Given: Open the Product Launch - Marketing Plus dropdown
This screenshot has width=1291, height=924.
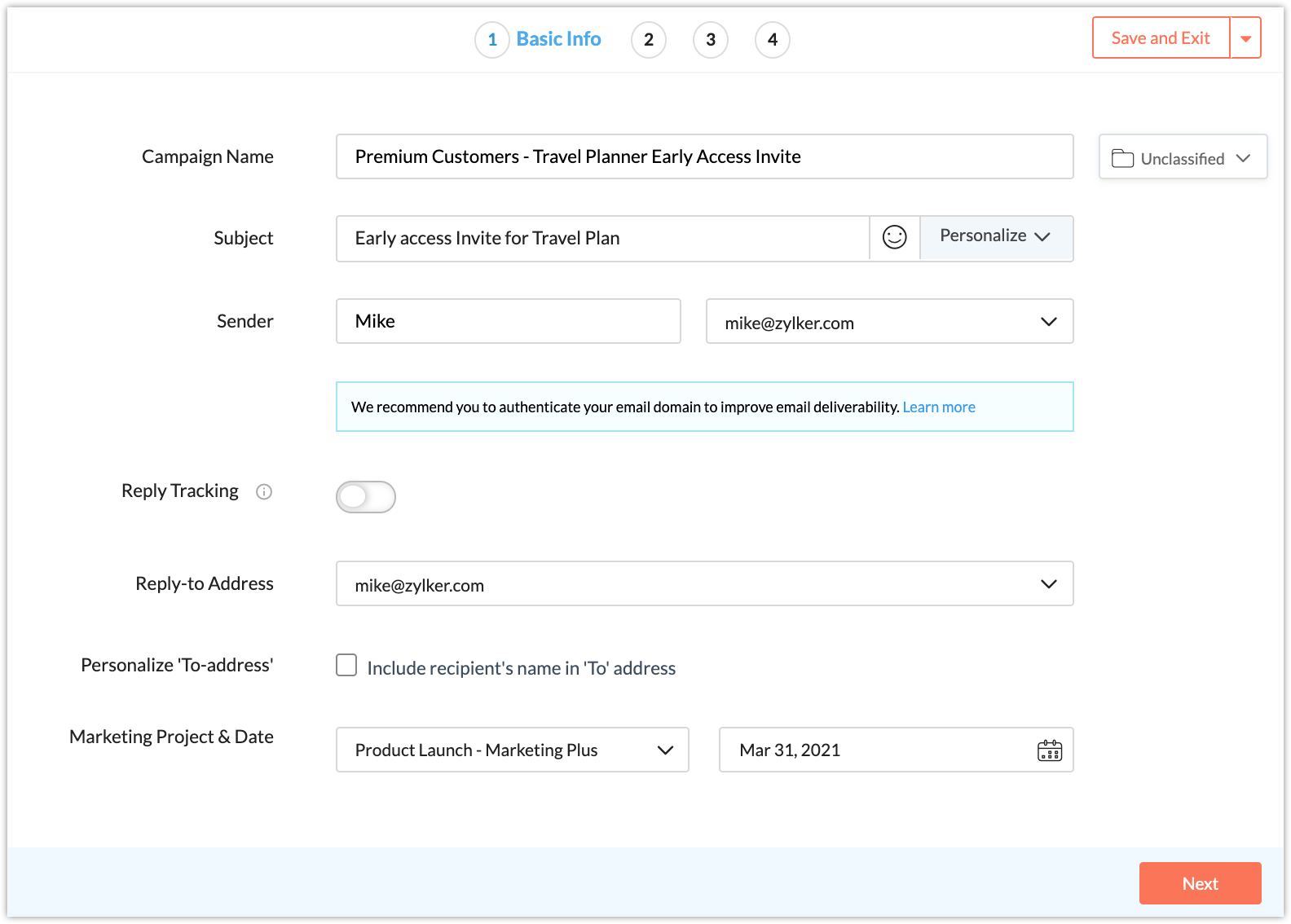Looking at the screenshot, I should point(665,750).
